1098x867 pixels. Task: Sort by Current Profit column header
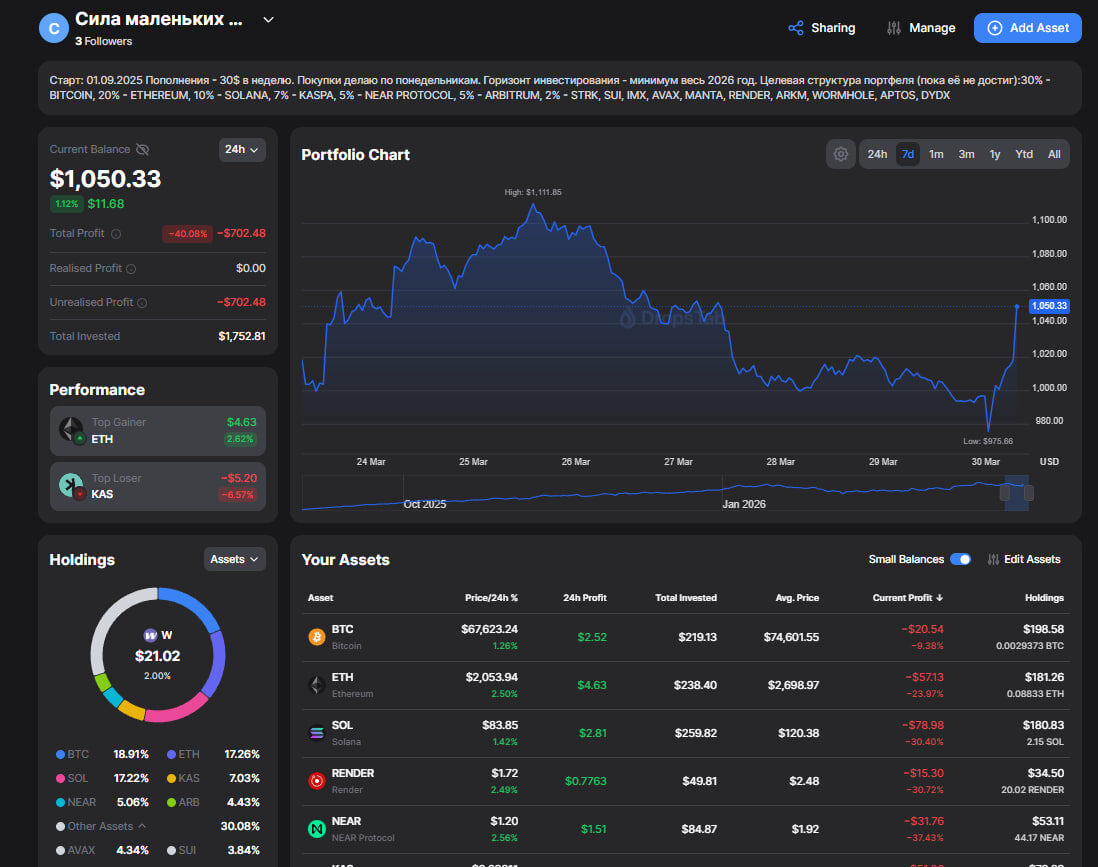click(908, 597)
